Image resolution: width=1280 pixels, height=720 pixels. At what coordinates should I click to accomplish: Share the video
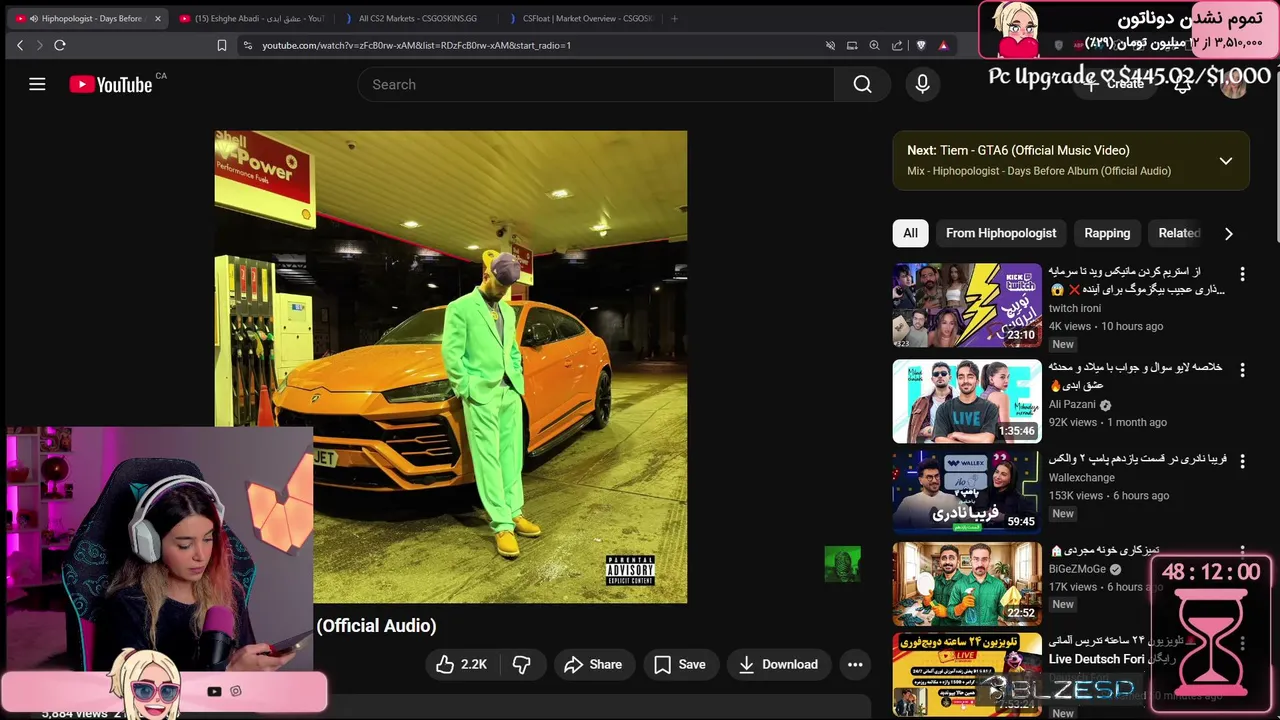(593, 664)
